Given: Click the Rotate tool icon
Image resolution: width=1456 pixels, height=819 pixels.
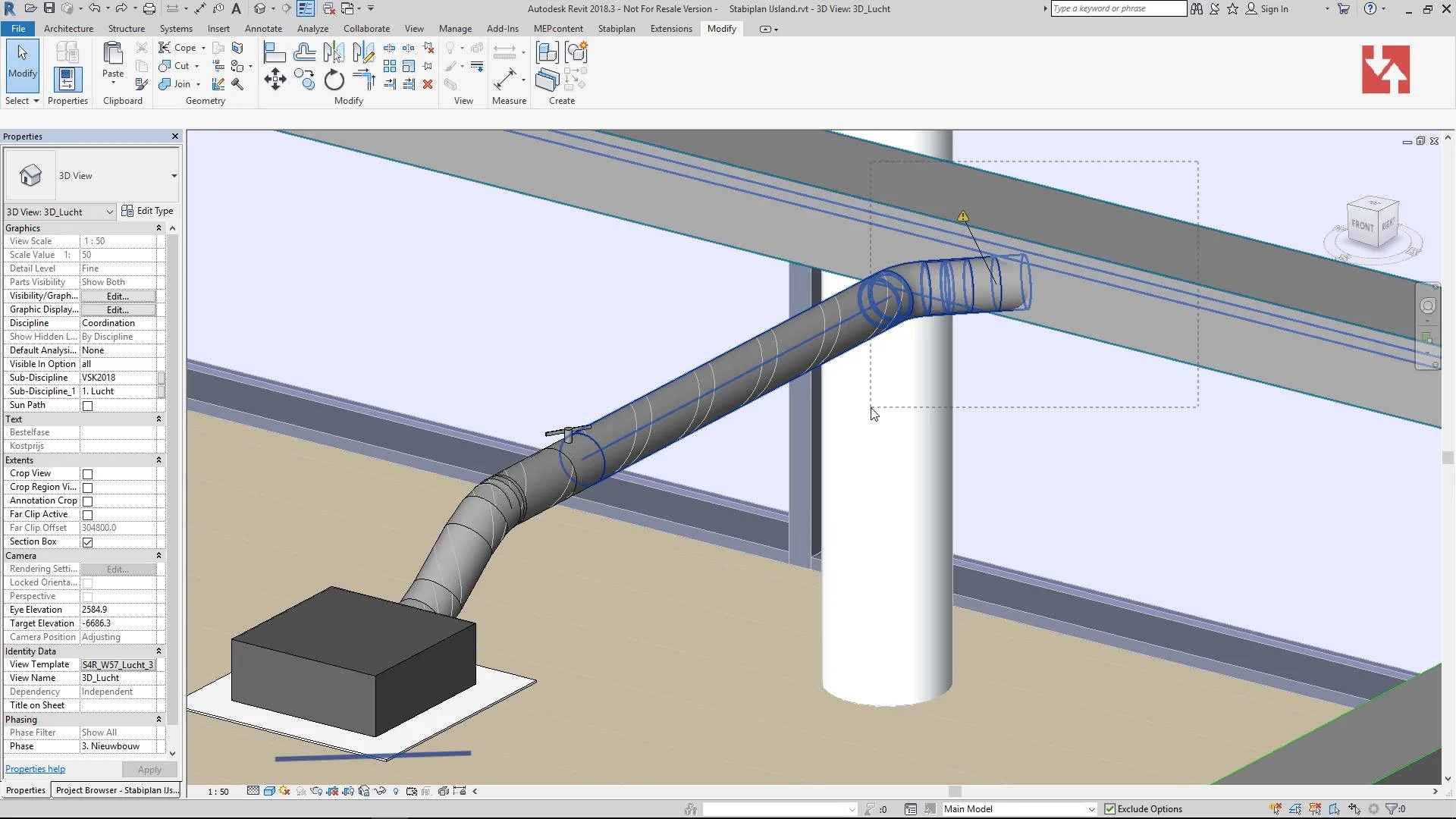Looking at the screenshot, I should pos(334,80).
